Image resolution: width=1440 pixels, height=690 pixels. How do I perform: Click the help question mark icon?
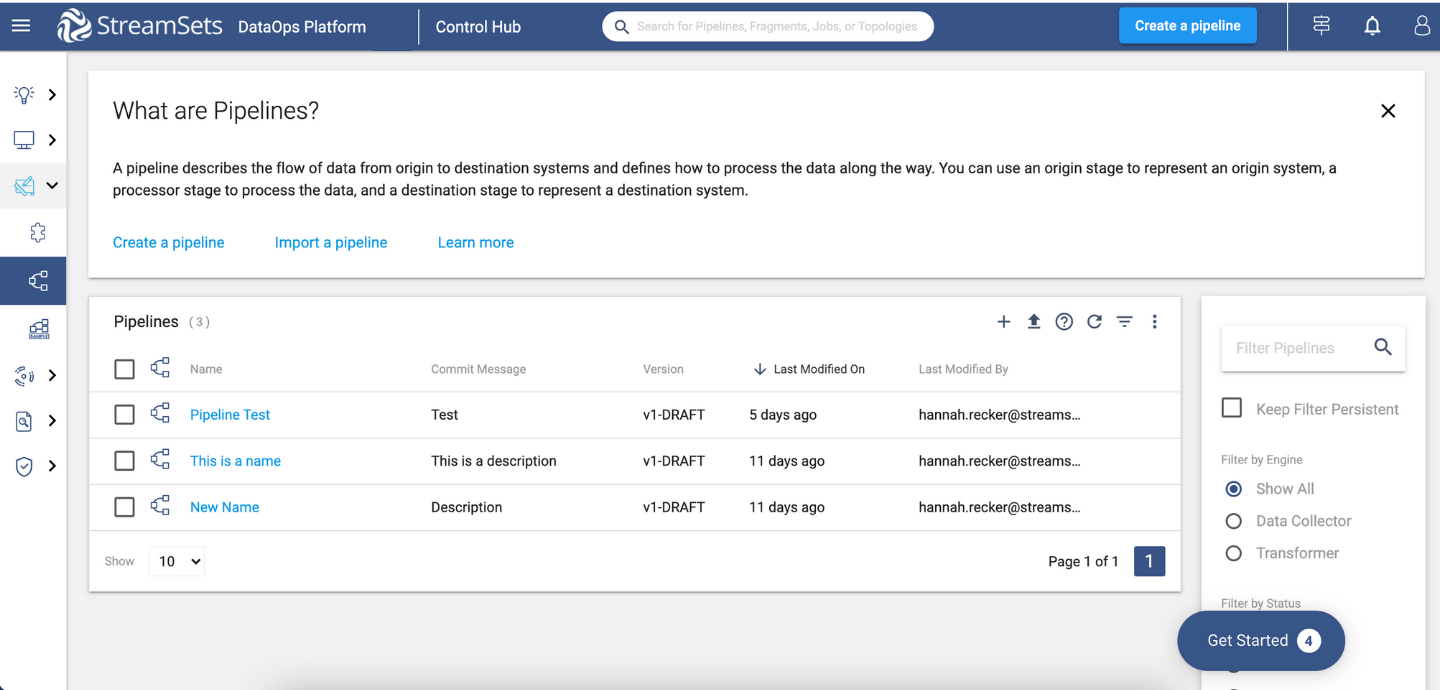(1064, 322)
